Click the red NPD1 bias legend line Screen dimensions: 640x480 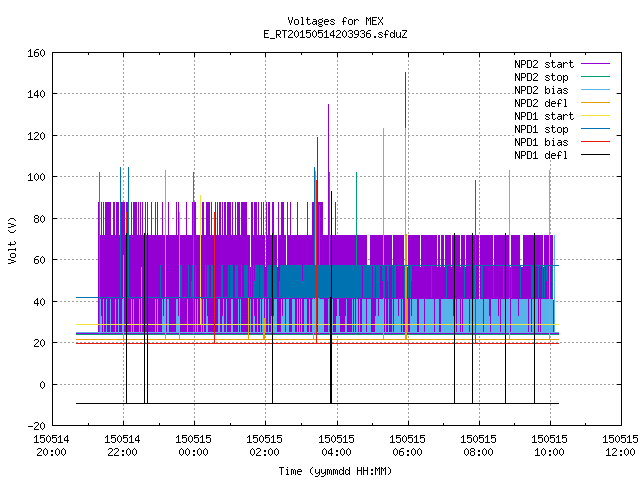(x=596, y=142)
